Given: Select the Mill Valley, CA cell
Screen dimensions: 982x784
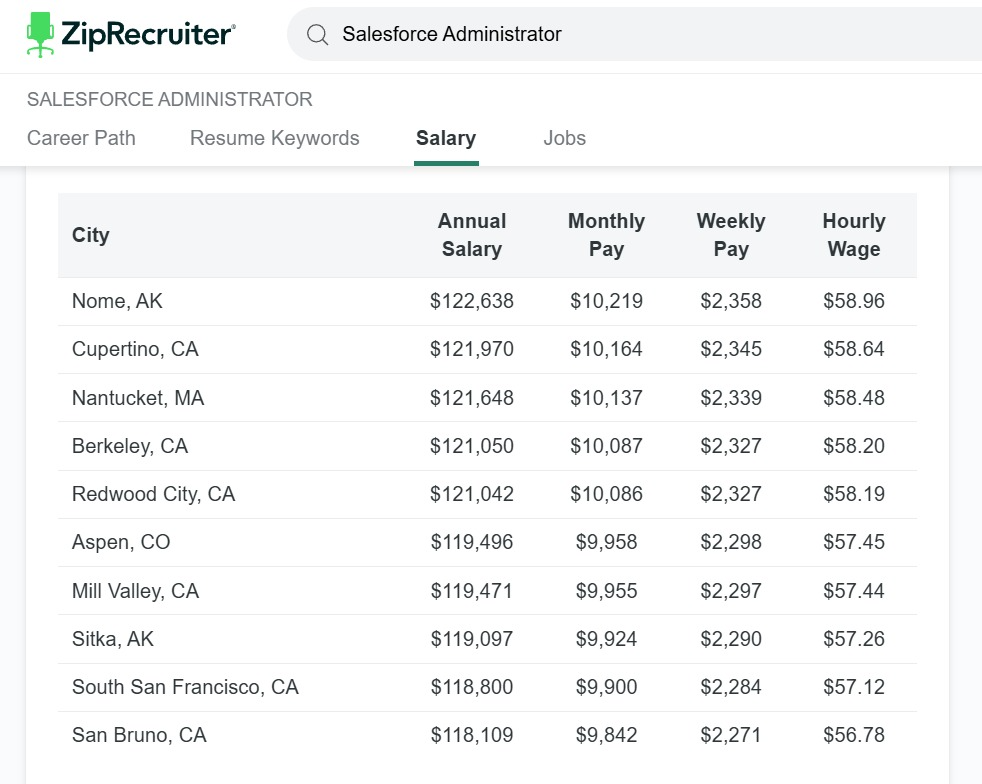Looking at the screenshot, I should [x=135, y=591].
